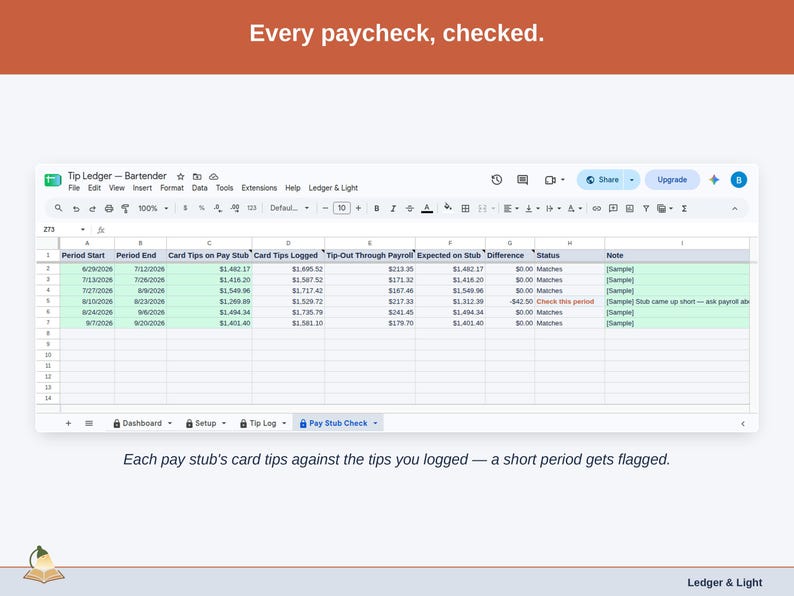This screenshot has width=794, height=596.
Task: Decrease font size with minus
Action: click(x=325, y=208)
